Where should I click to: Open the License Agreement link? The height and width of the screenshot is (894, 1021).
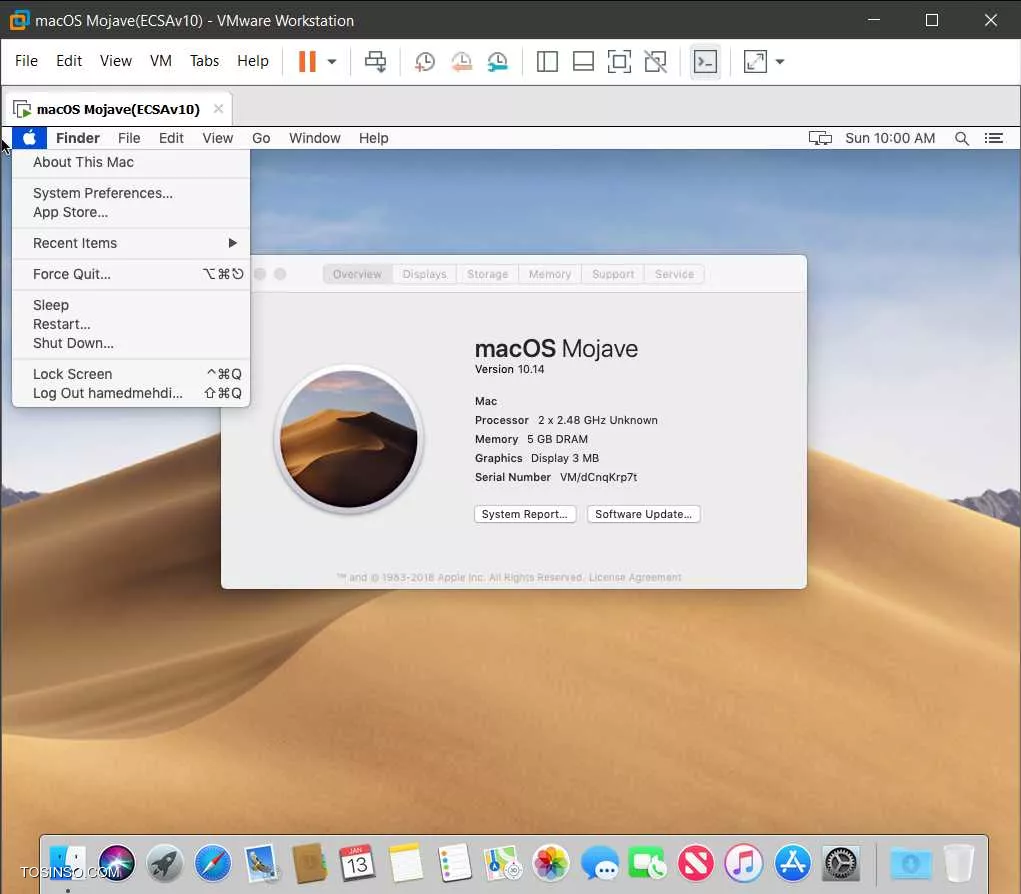point(635,577)
